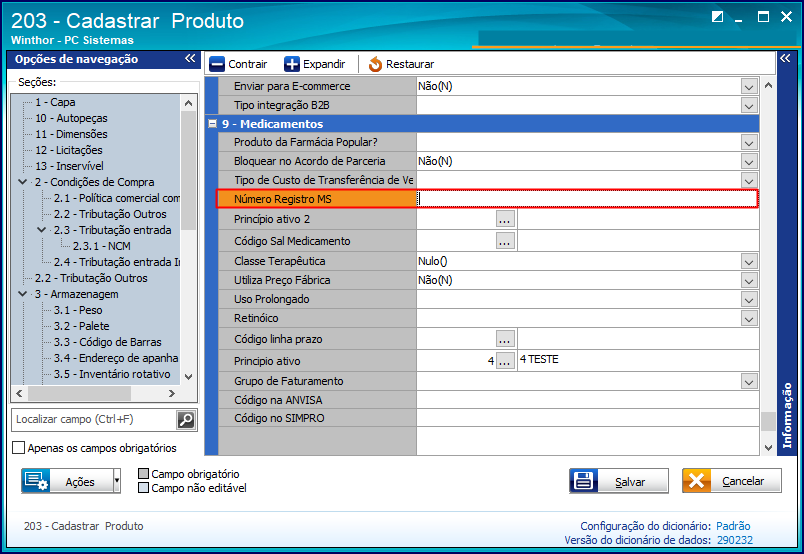
Task: Click the Campo obrigatório legend box
Action: pos(144,473)
